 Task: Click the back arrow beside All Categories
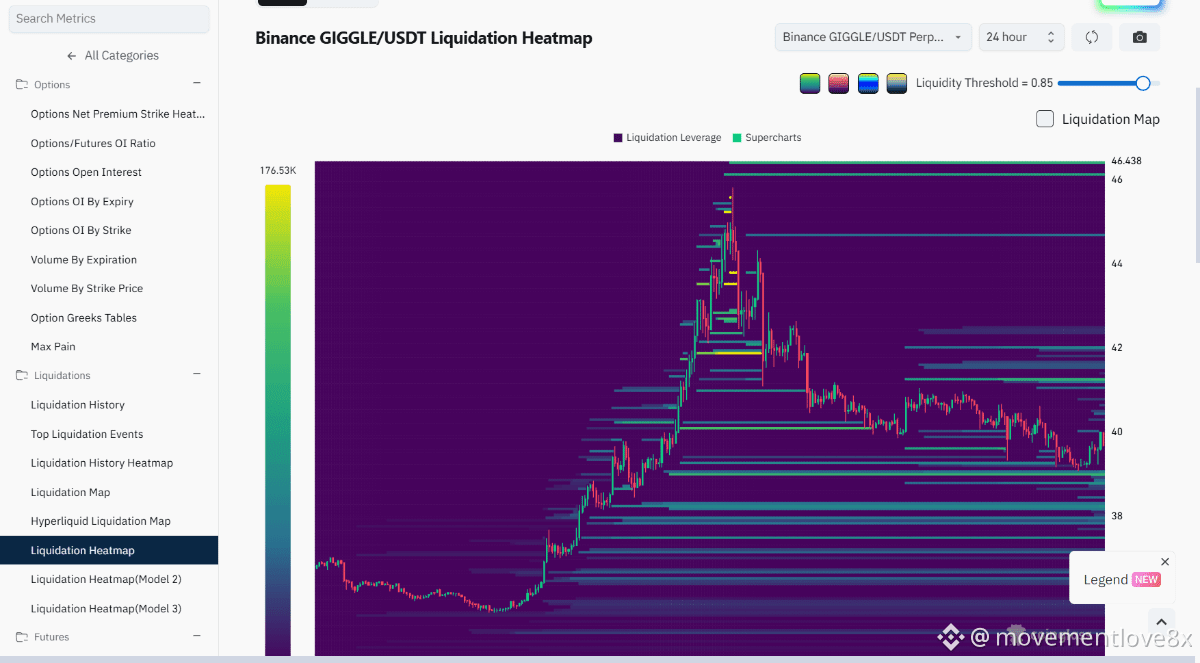71,55
